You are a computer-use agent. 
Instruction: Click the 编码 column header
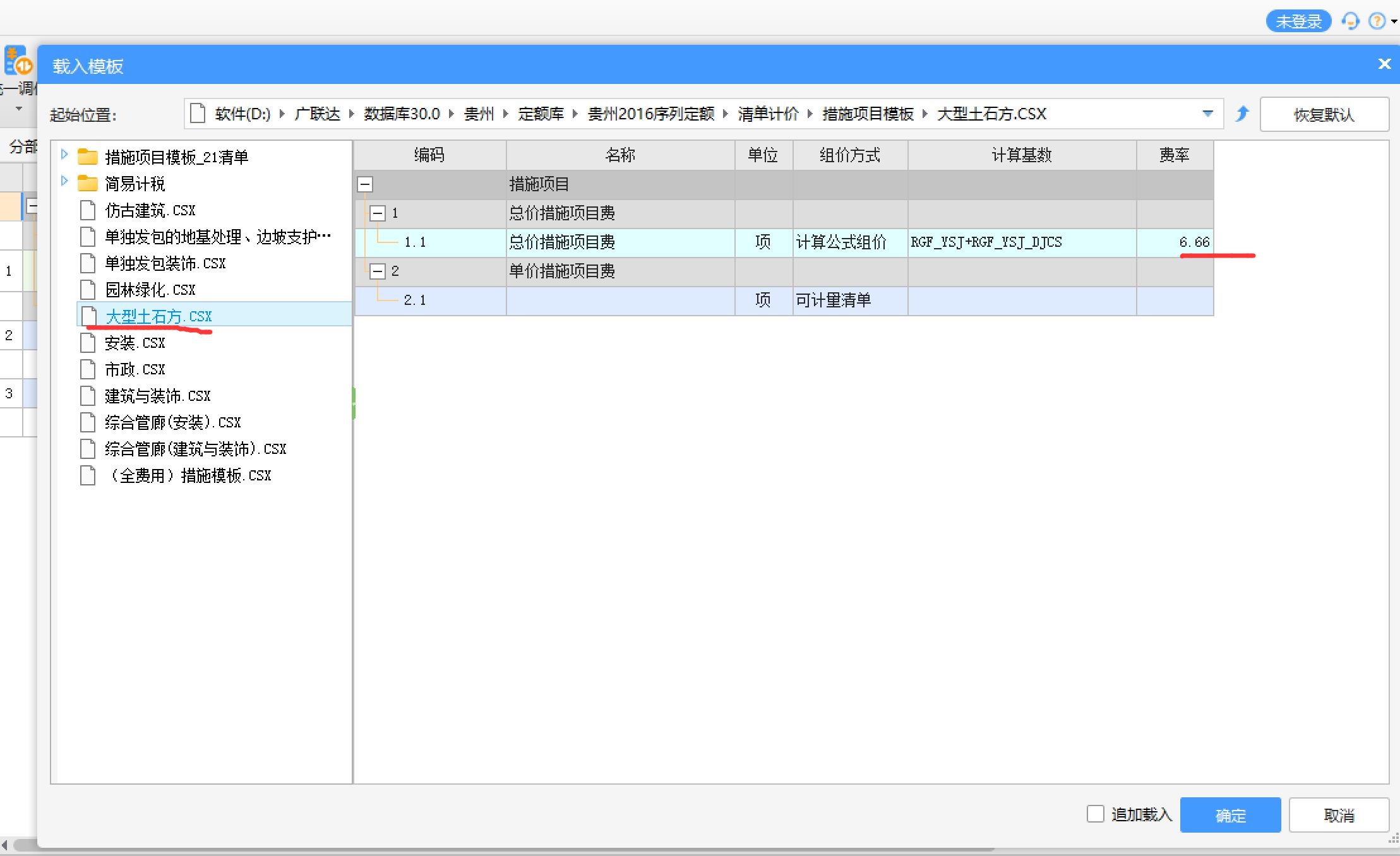click(x=430, y=155)
